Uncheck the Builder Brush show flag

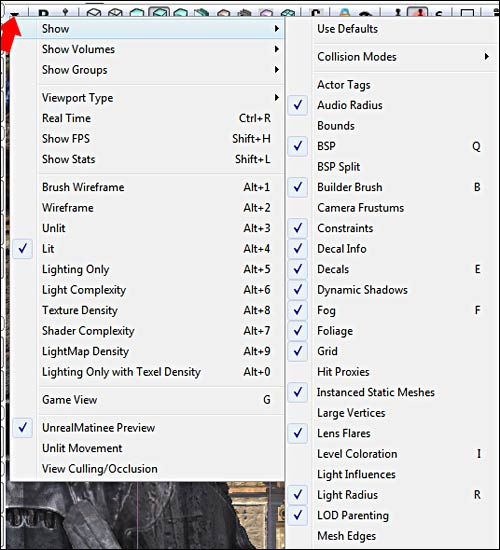(x=393, y=187)
